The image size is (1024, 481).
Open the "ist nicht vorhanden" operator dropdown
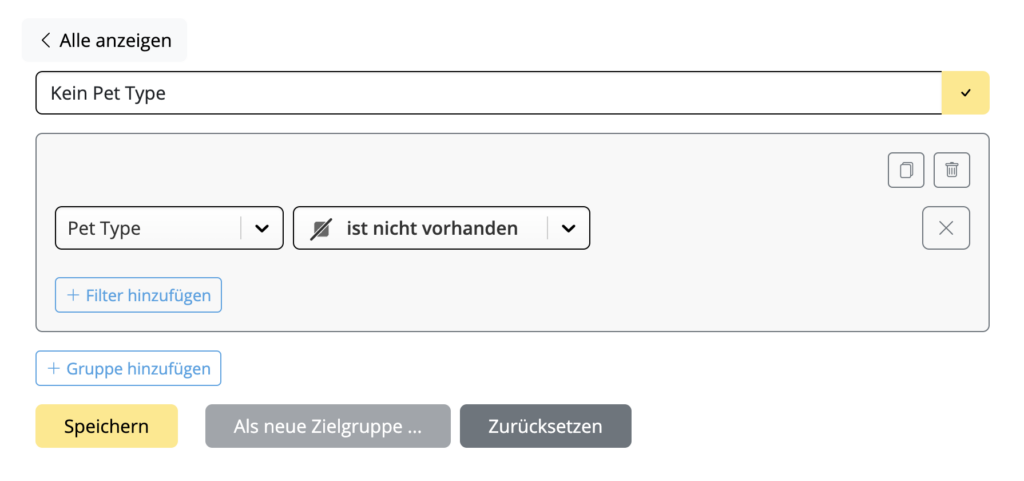(x=441, y=228)
